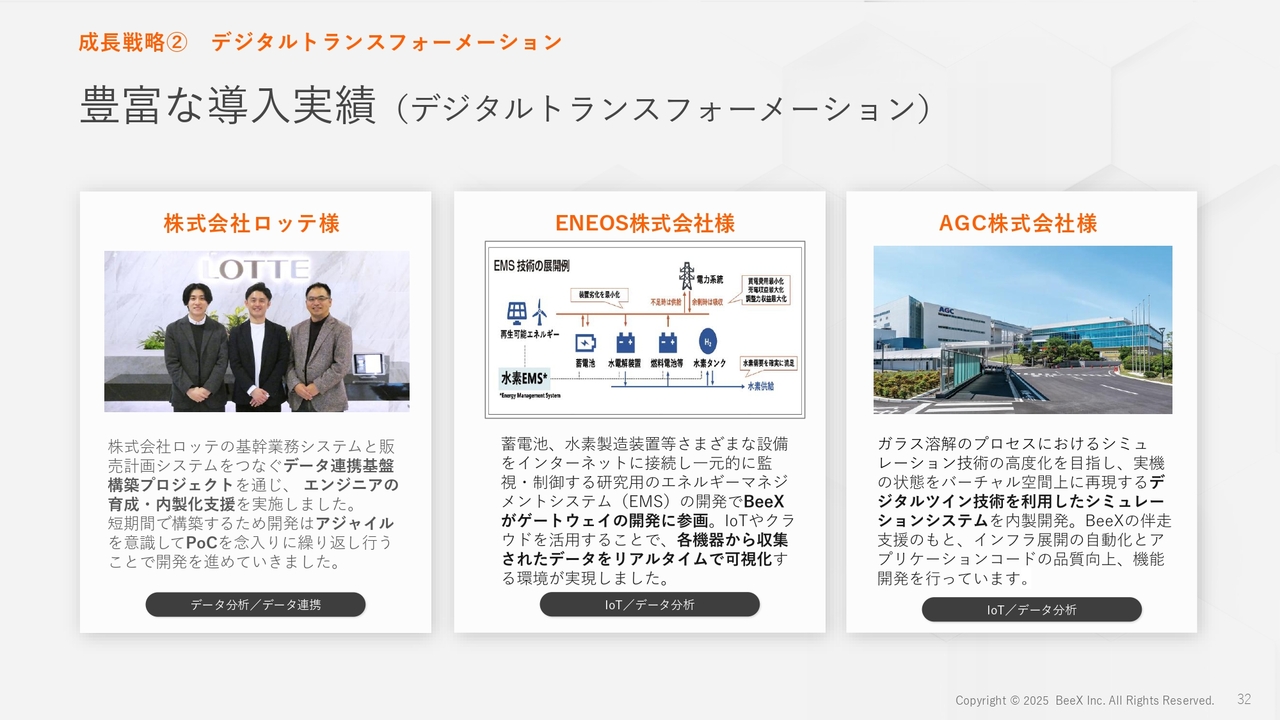Click the slide title 豊富な導入実績
Screen dimensions: 1280x720
[x=228, y=106]
